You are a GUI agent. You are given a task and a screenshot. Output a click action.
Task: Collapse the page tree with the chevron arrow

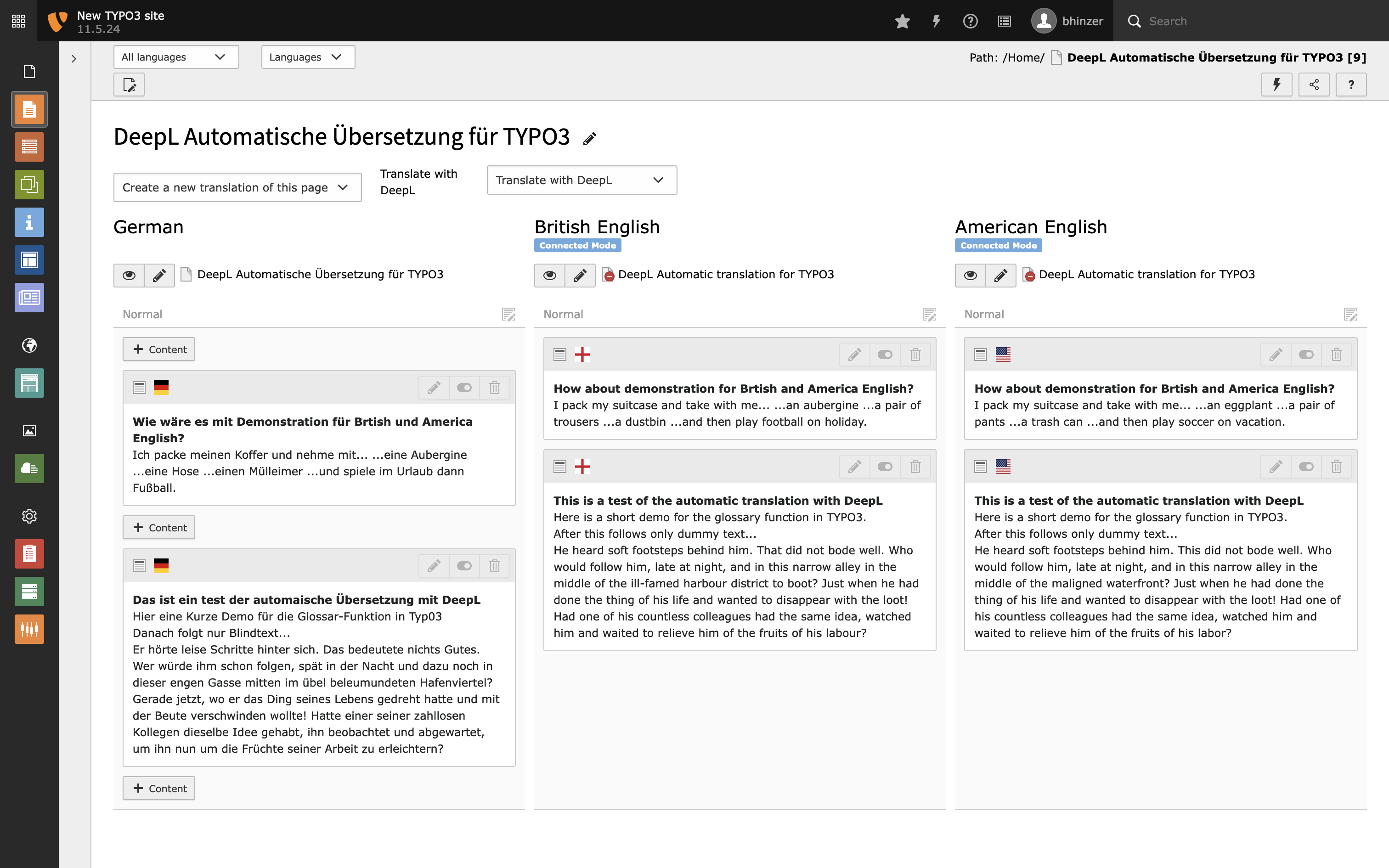coord(73,58)
